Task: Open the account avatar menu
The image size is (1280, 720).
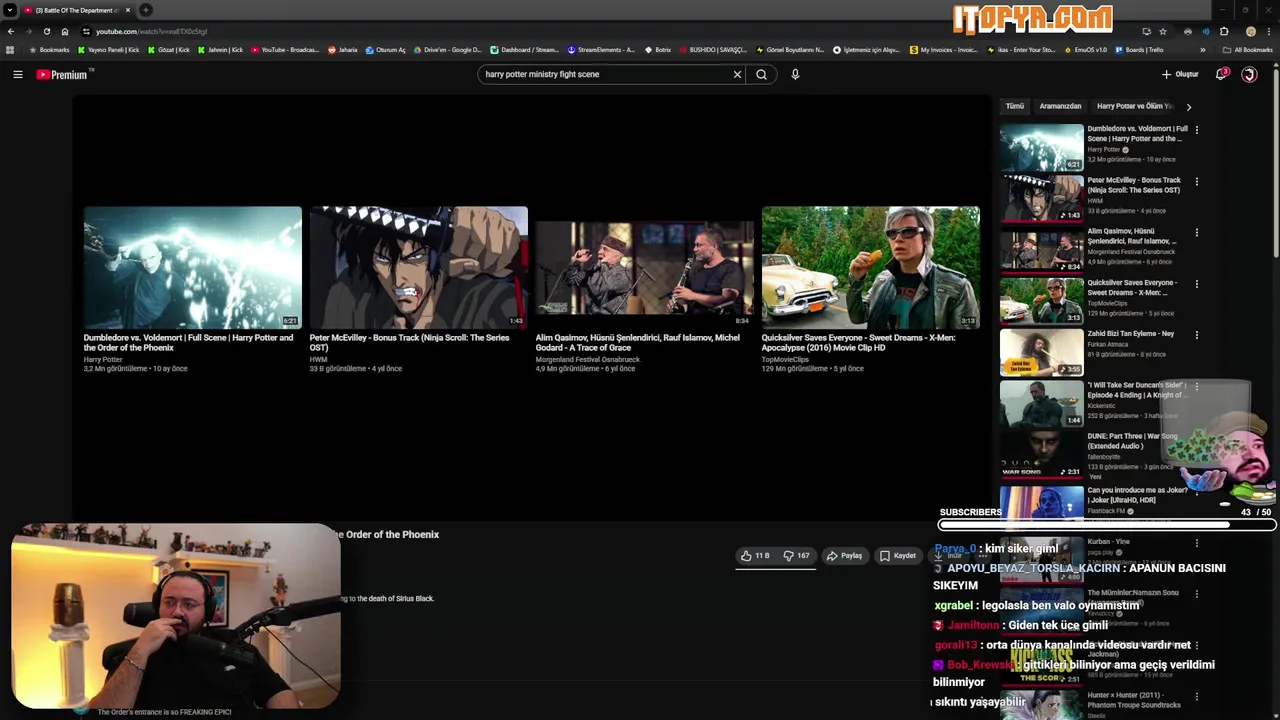Action: tap(1249, 74)
